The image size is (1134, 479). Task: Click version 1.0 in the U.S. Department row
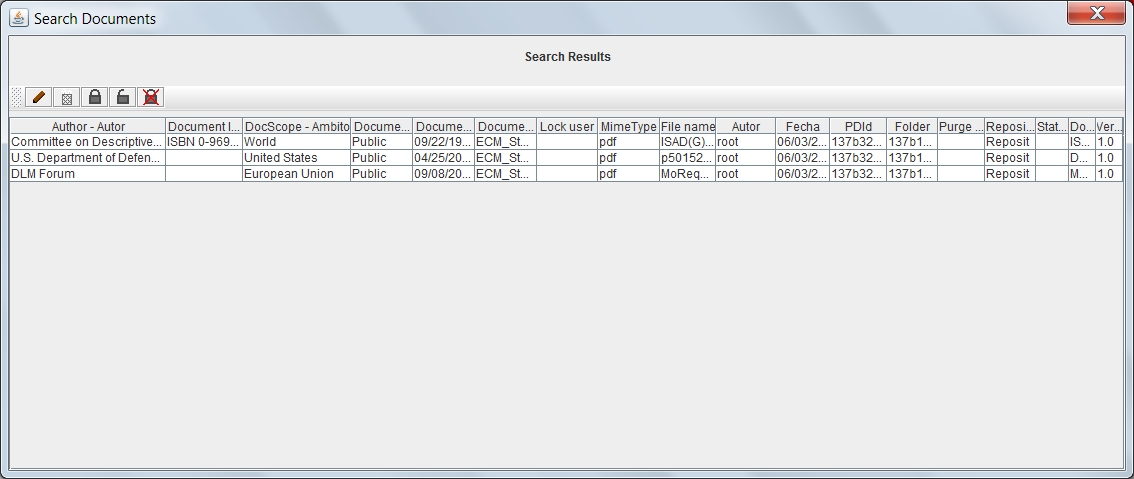pos(1109,158)
